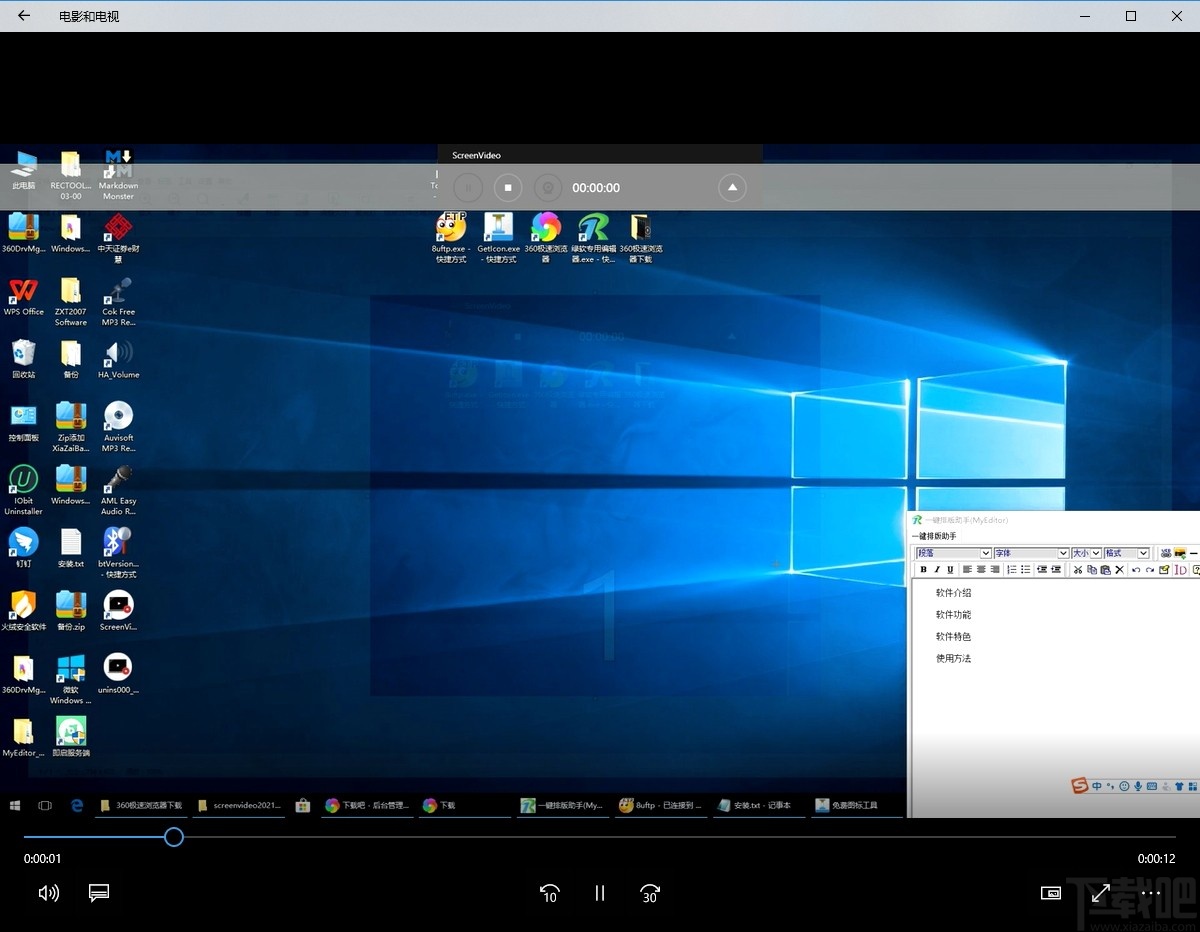The width and height of the screenshot is (1200, 932).
Task: Open the more options ellipsis menu
Action: [1151, 893]
